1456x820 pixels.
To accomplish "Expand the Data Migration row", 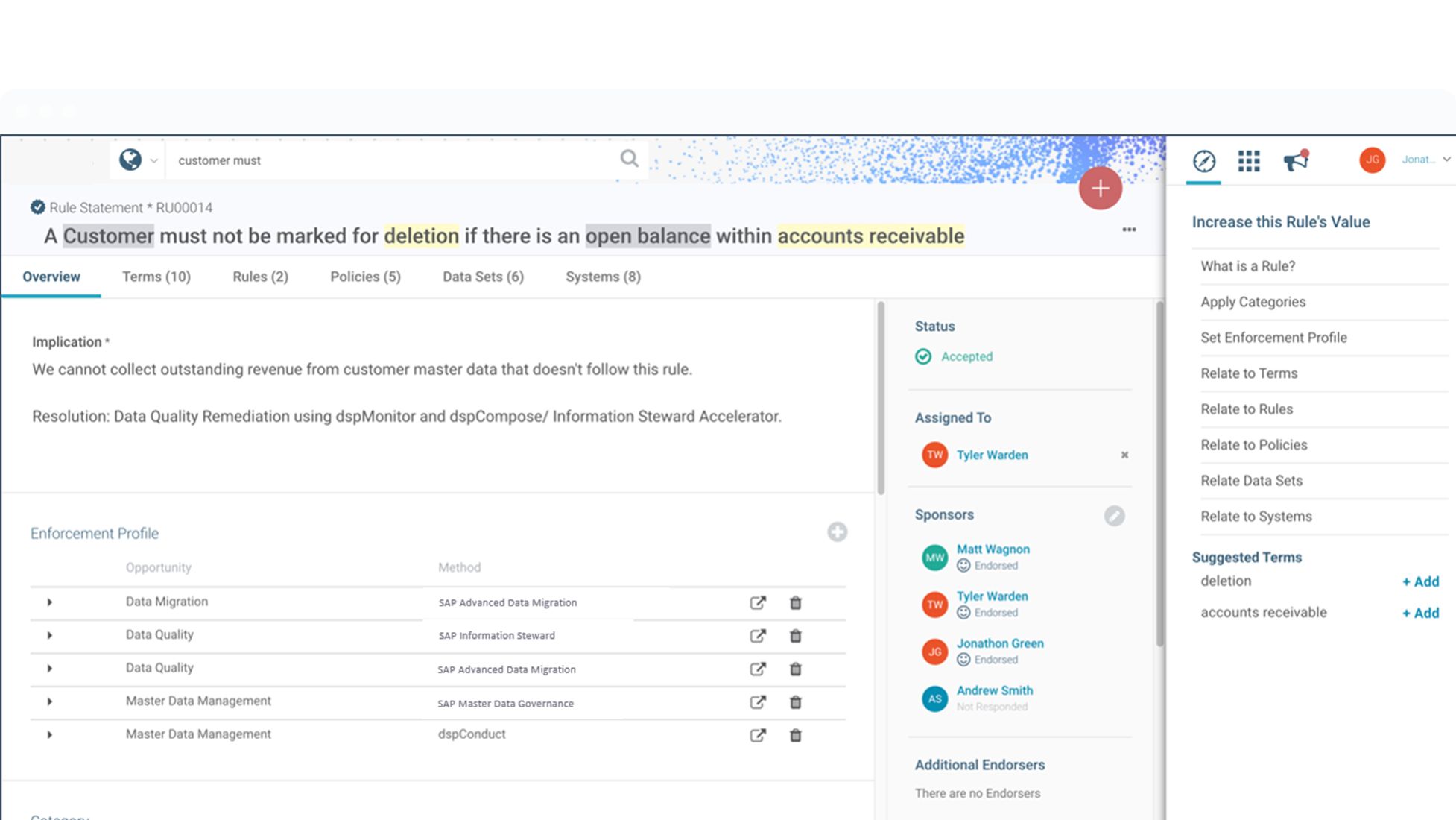I will click(49, 602).
